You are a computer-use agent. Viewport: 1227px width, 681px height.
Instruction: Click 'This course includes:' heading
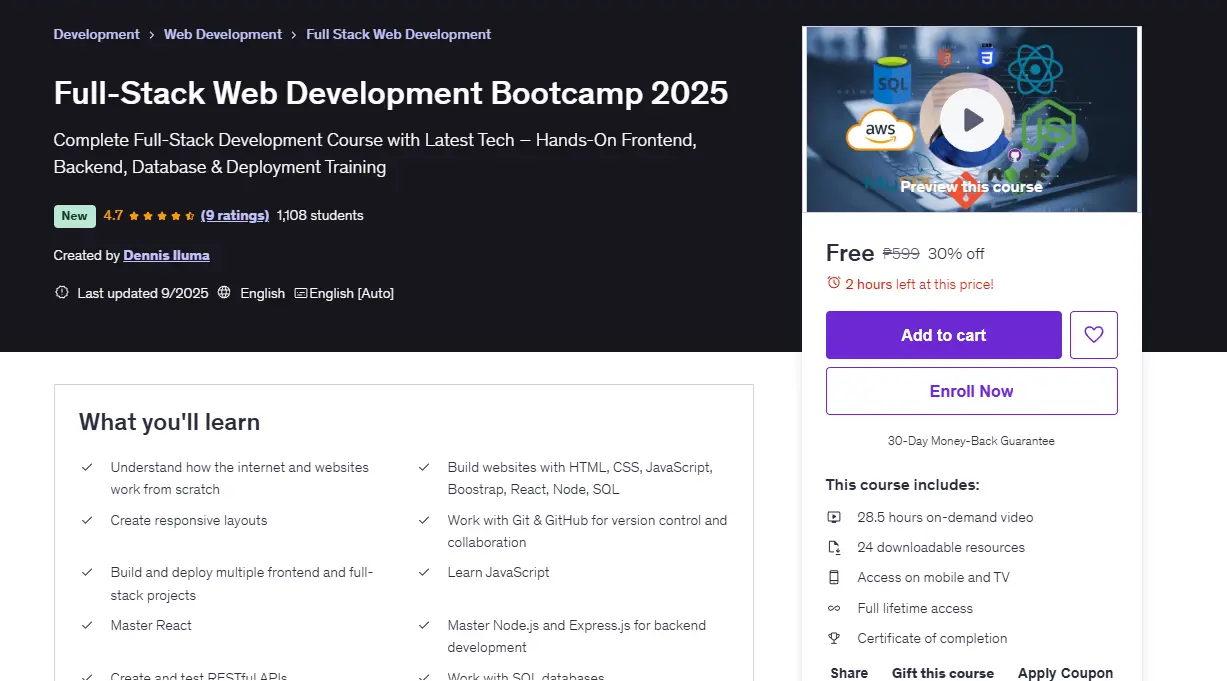(902, 485)
